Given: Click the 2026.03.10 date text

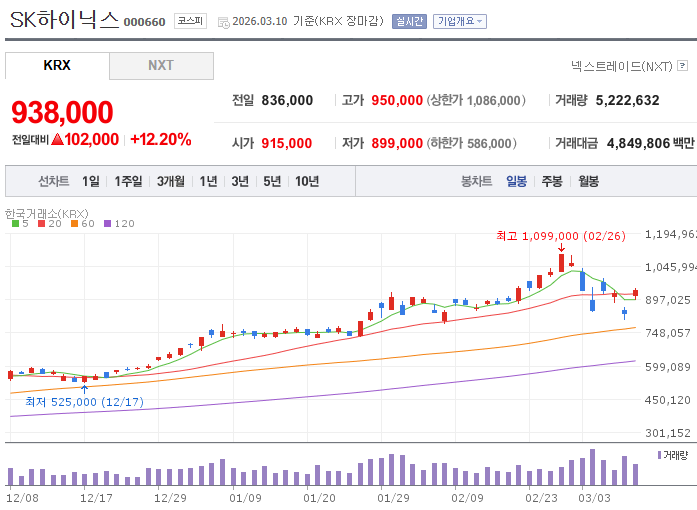Looking at the screenshot, I should pyautogui.click(x=260, y=21).
